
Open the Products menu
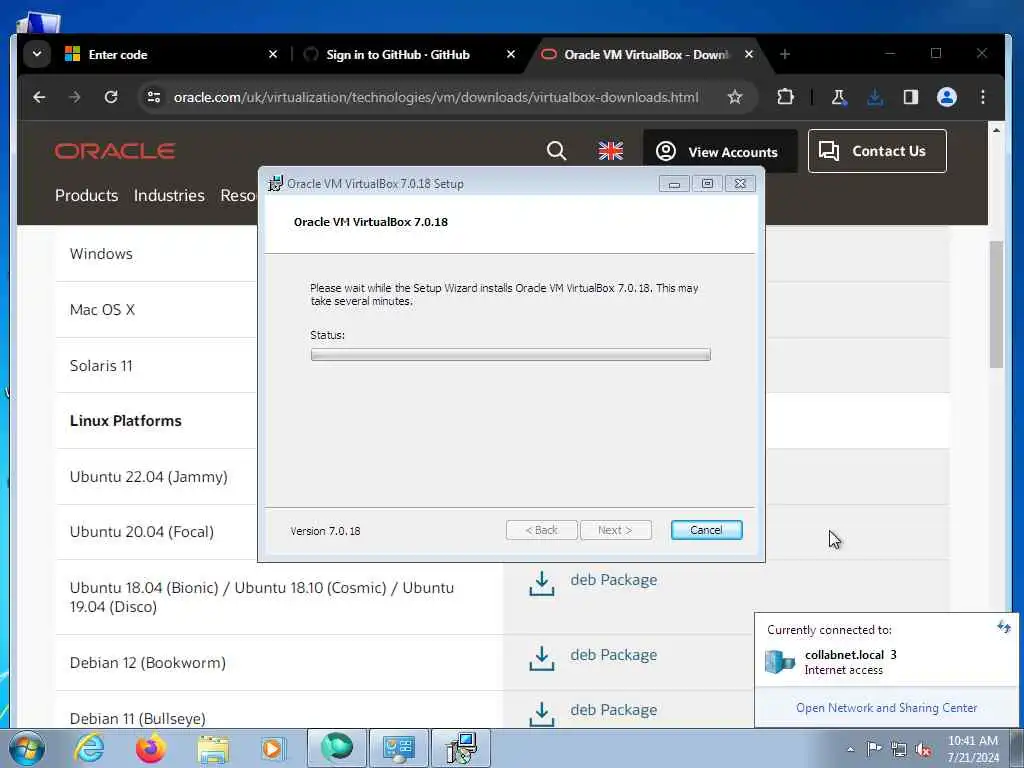click(86, 195)
